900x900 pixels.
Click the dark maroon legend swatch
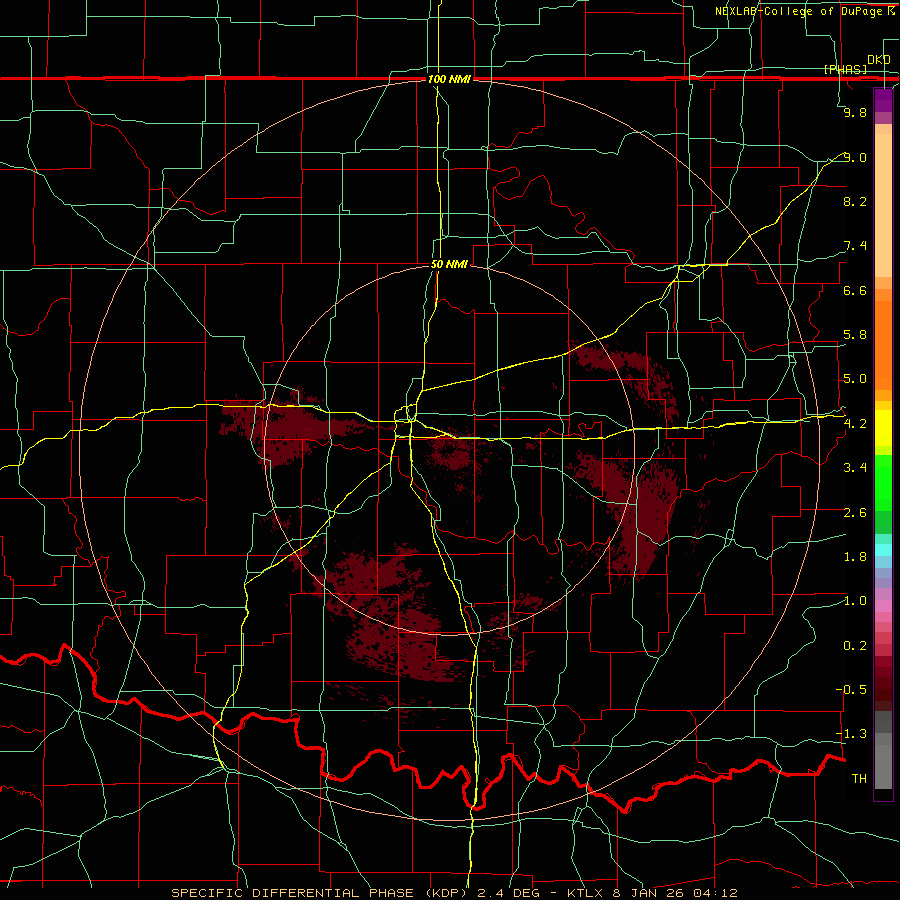click(883, 683)
